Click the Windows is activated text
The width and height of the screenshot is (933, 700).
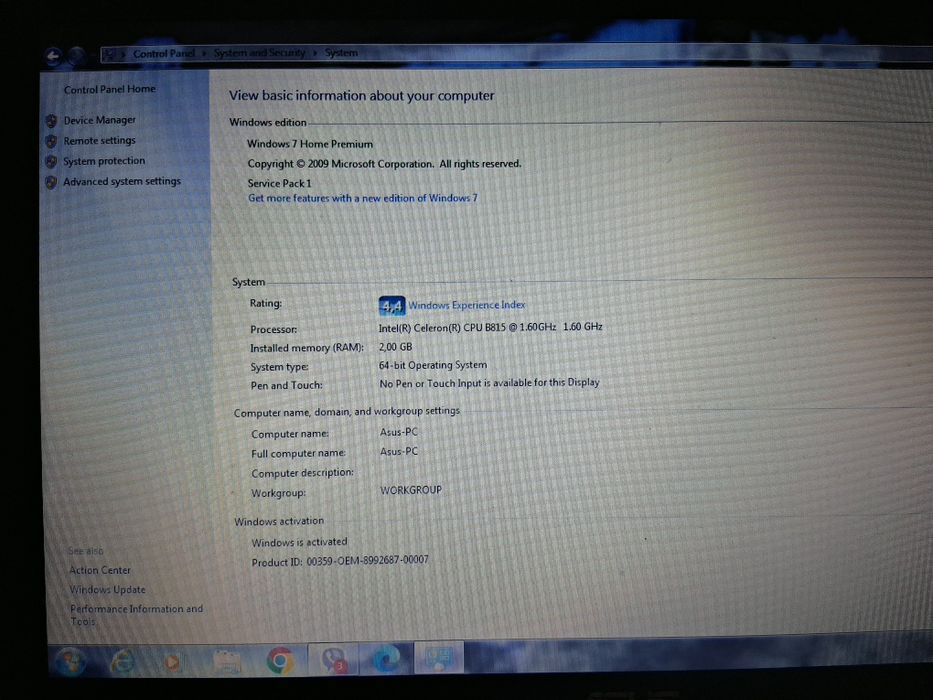click(299, 542)
